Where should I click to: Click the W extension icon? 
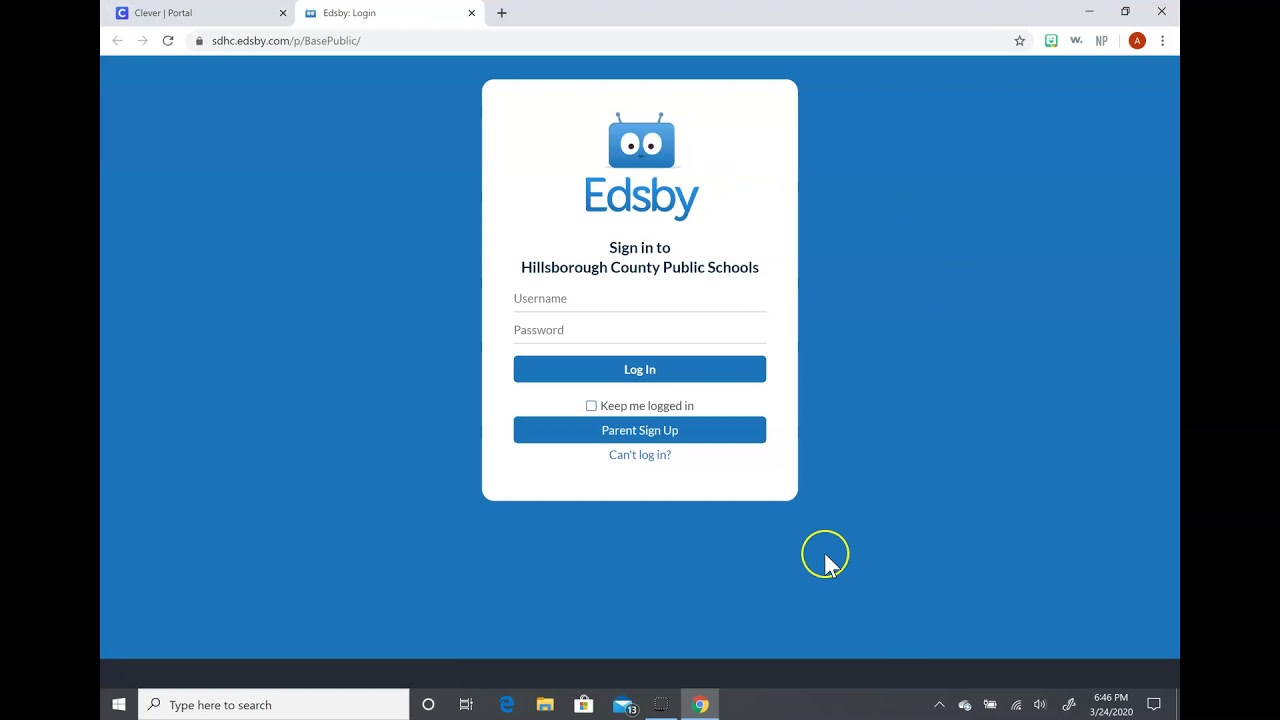point(1076,41)
